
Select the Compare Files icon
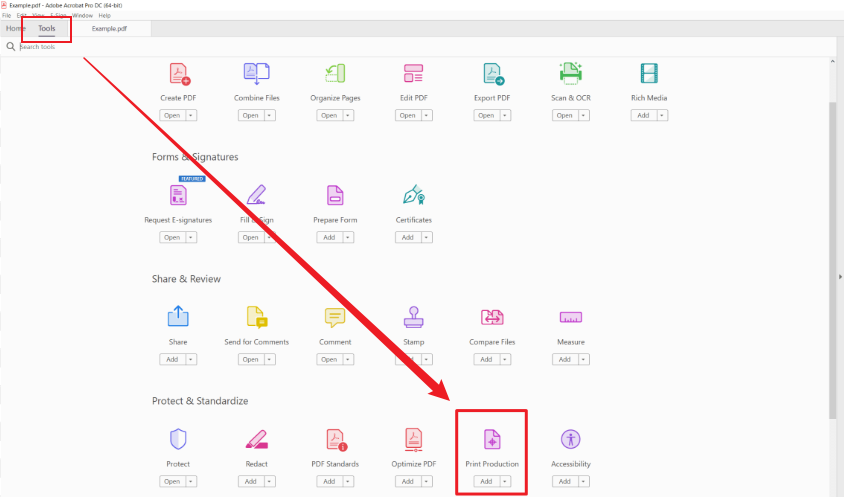[492, 317]
